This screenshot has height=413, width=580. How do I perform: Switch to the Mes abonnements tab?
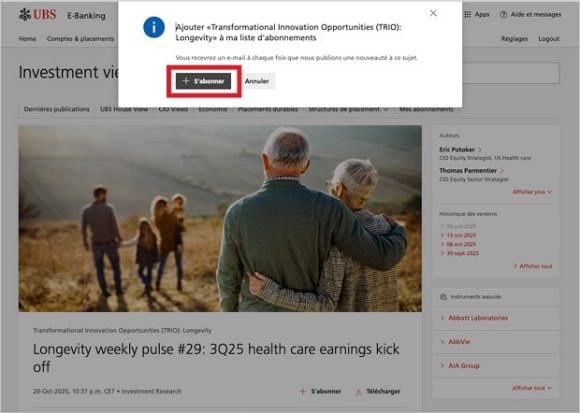tap(426, 109)
